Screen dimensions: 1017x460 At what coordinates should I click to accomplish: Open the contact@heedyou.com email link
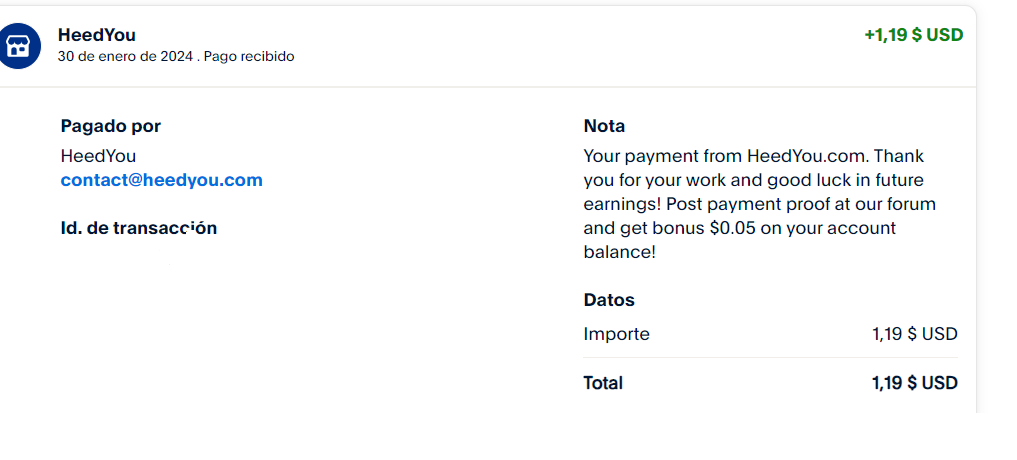(x=162, y=180)
